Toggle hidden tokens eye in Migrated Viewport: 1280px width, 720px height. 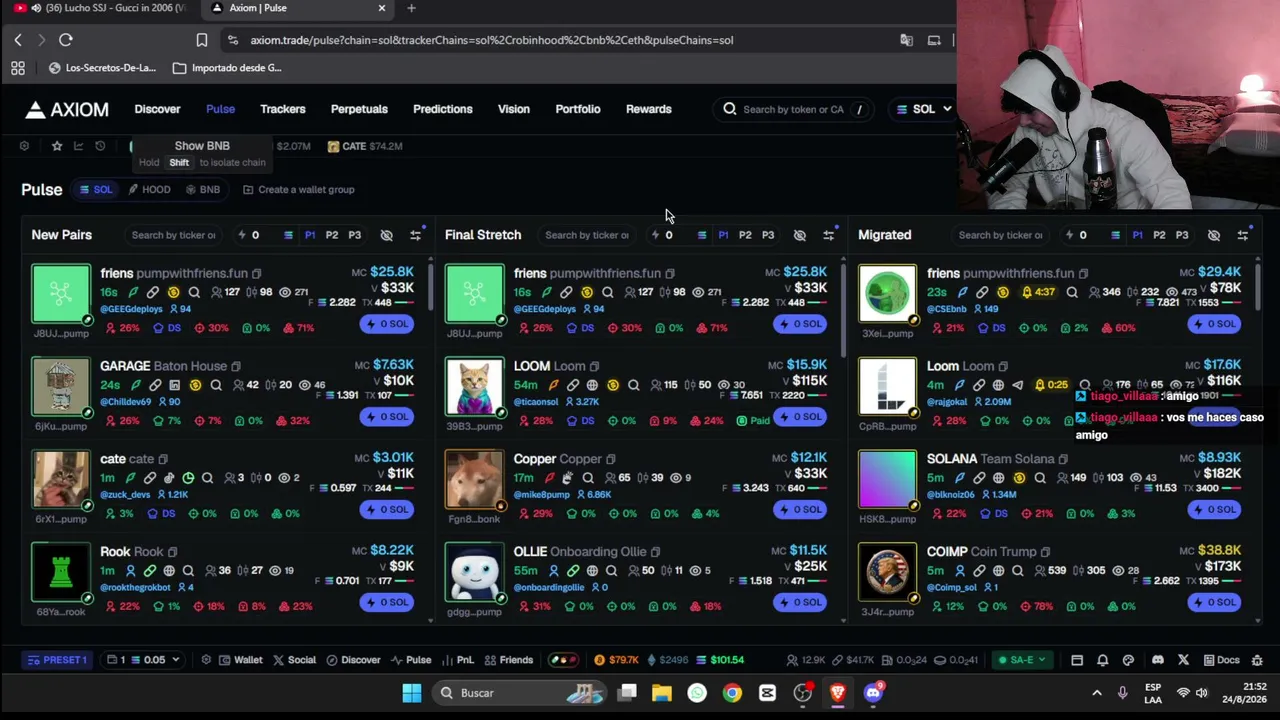(1213, 235)
